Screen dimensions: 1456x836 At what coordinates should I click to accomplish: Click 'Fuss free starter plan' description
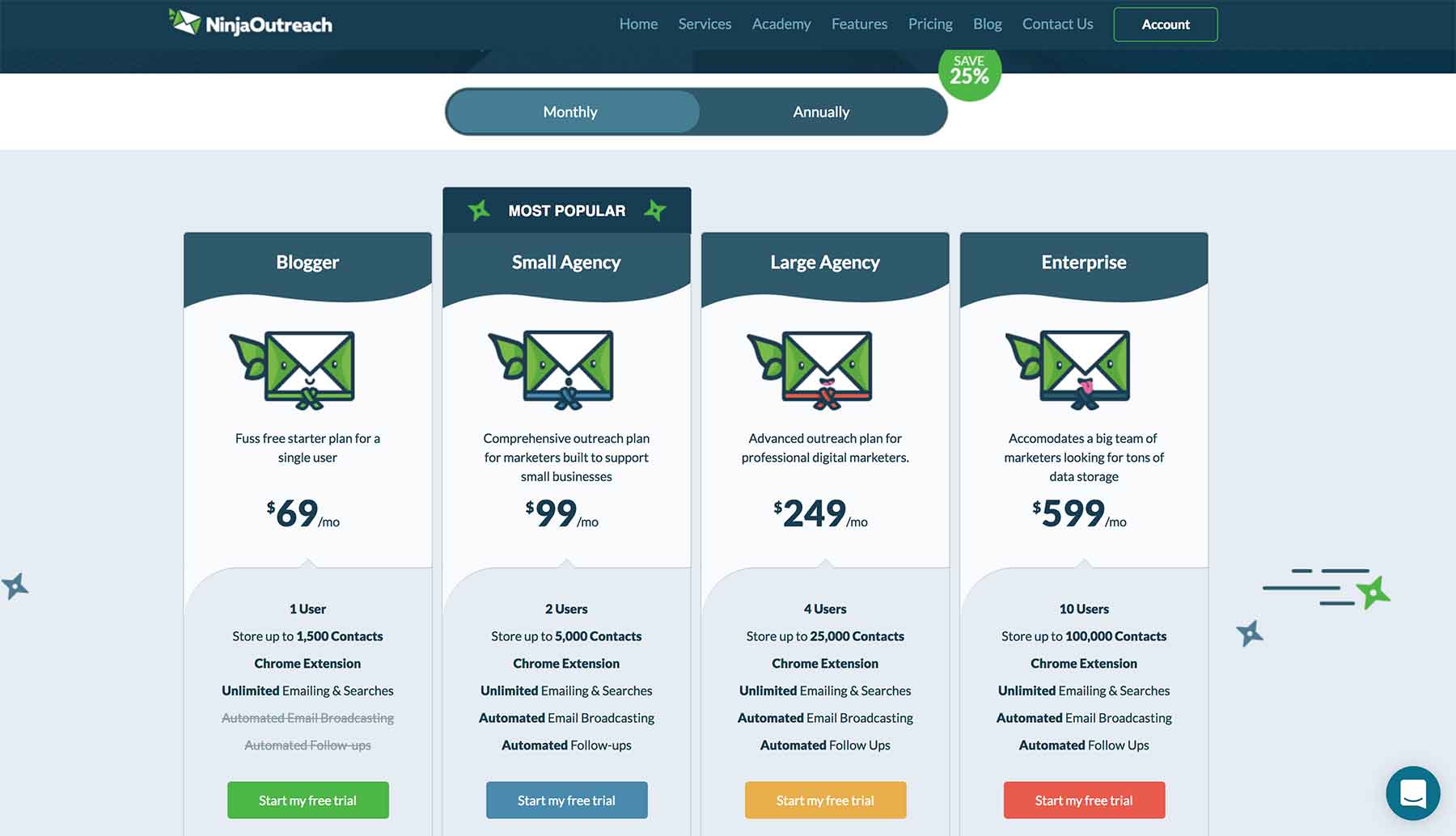[307, 448]
